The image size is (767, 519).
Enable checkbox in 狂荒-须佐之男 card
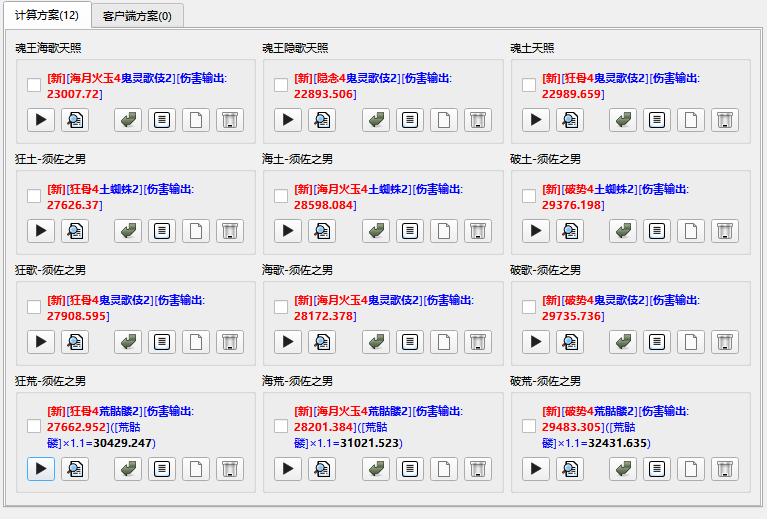(x=34, y=426)
